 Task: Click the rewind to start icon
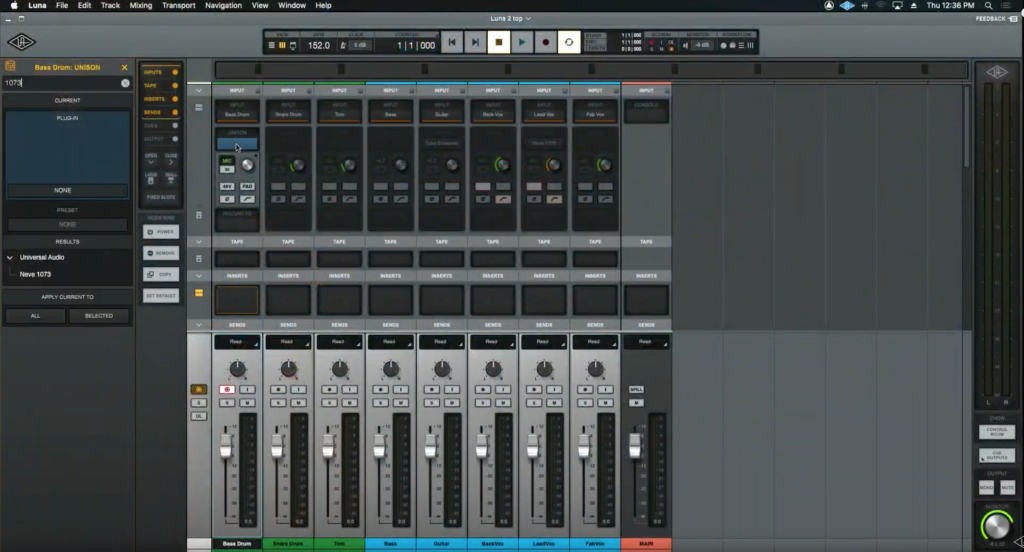[451, 42]
